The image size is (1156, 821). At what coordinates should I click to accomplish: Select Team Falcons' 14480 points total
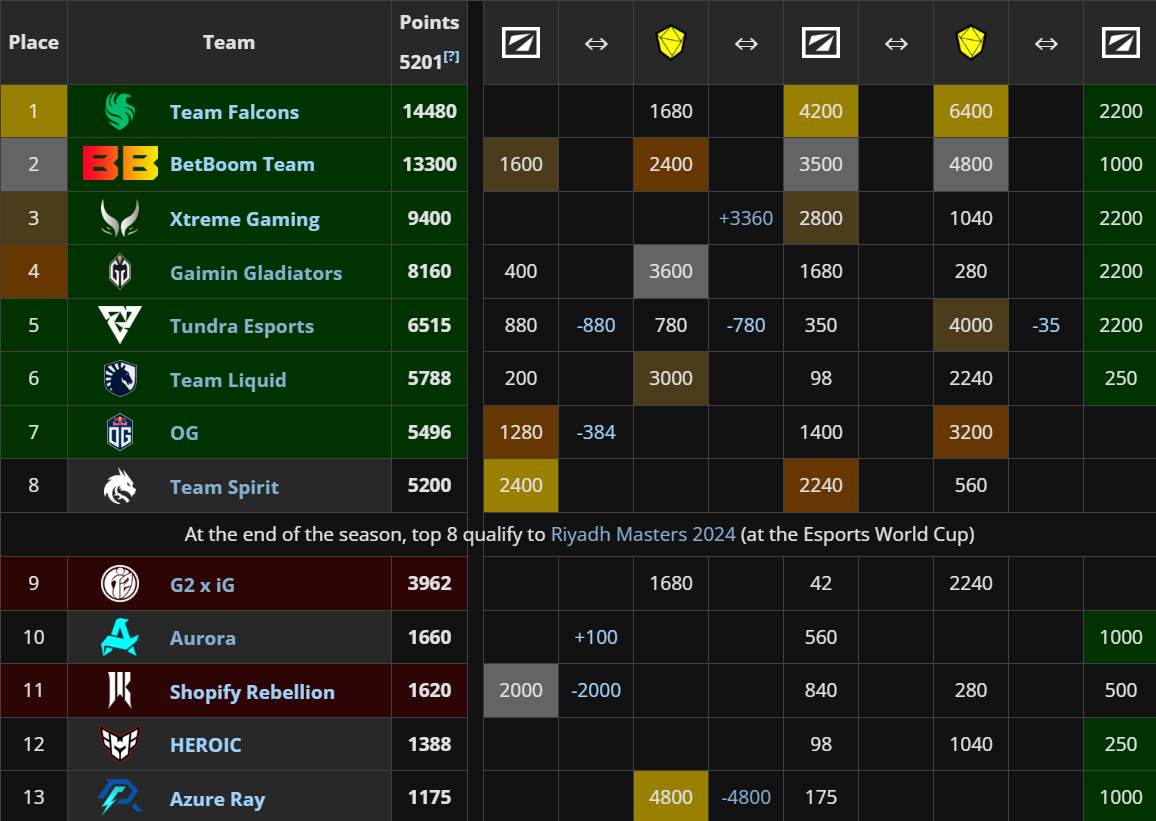(x=430, y=111)
